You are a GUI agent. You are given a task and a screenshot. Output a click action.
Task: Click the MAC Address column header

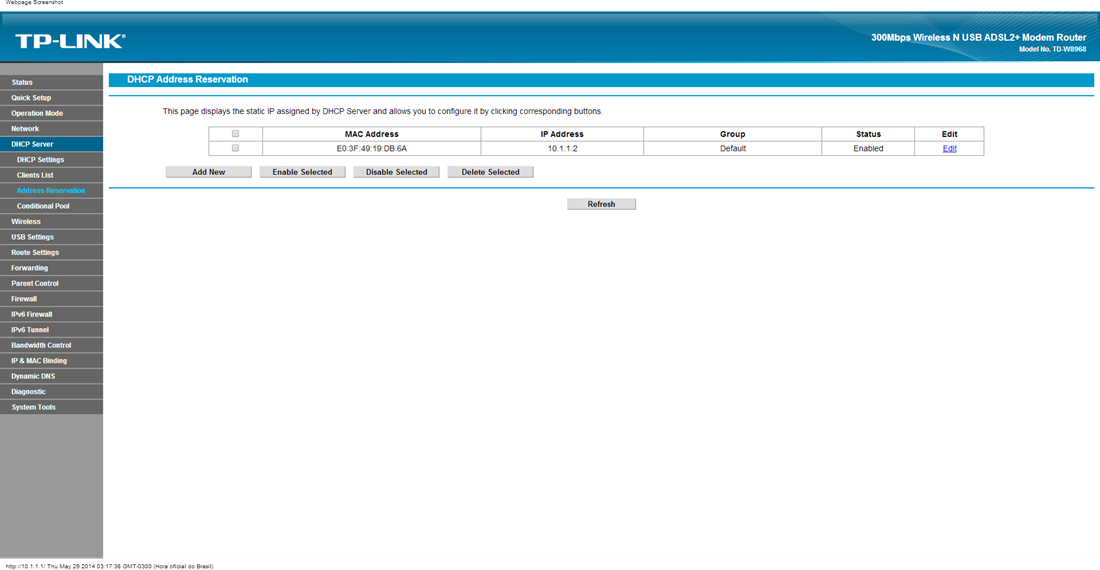(x=371, y=134)
